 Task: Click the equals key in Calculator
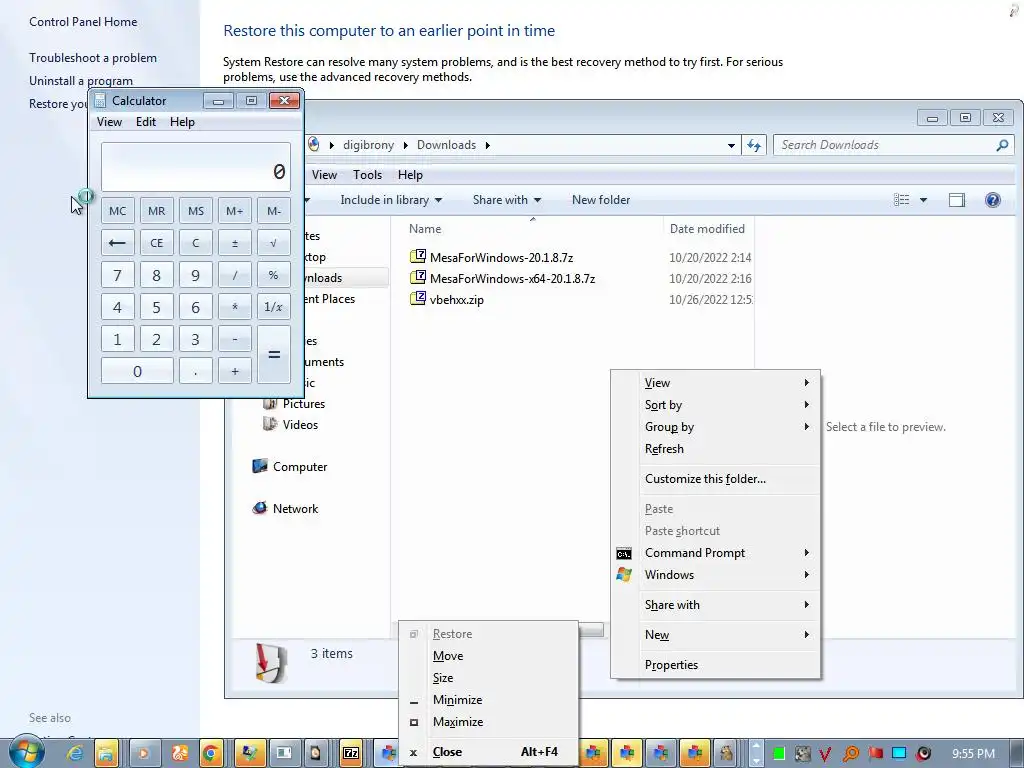[x=274, y=355]
